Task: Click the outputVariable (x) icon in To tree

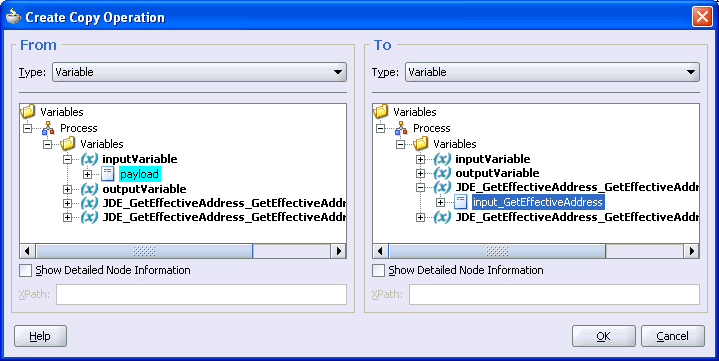Action: 442,173
